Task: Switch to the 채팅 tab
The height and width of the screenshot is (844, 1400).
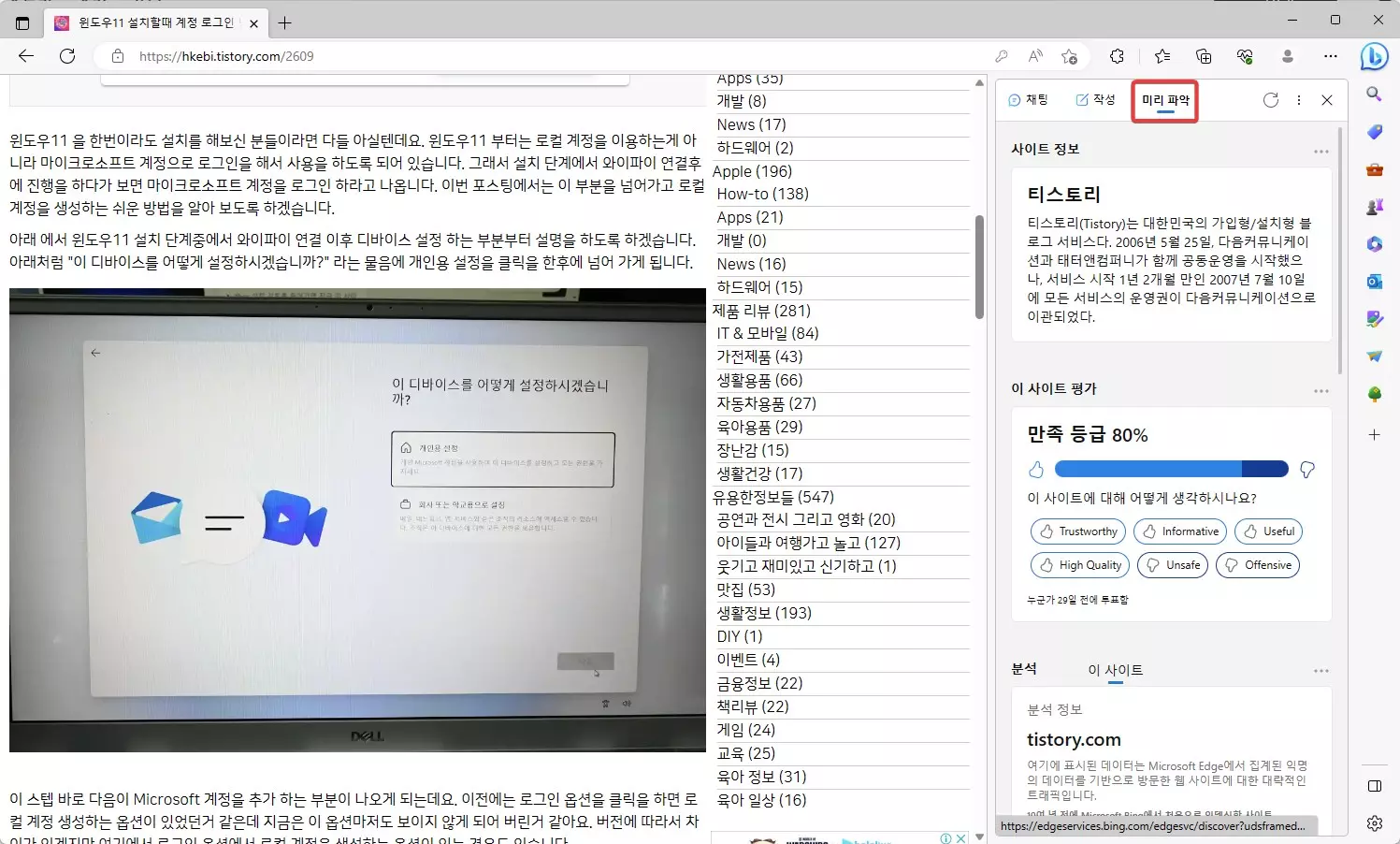Action: [1028, 100]
